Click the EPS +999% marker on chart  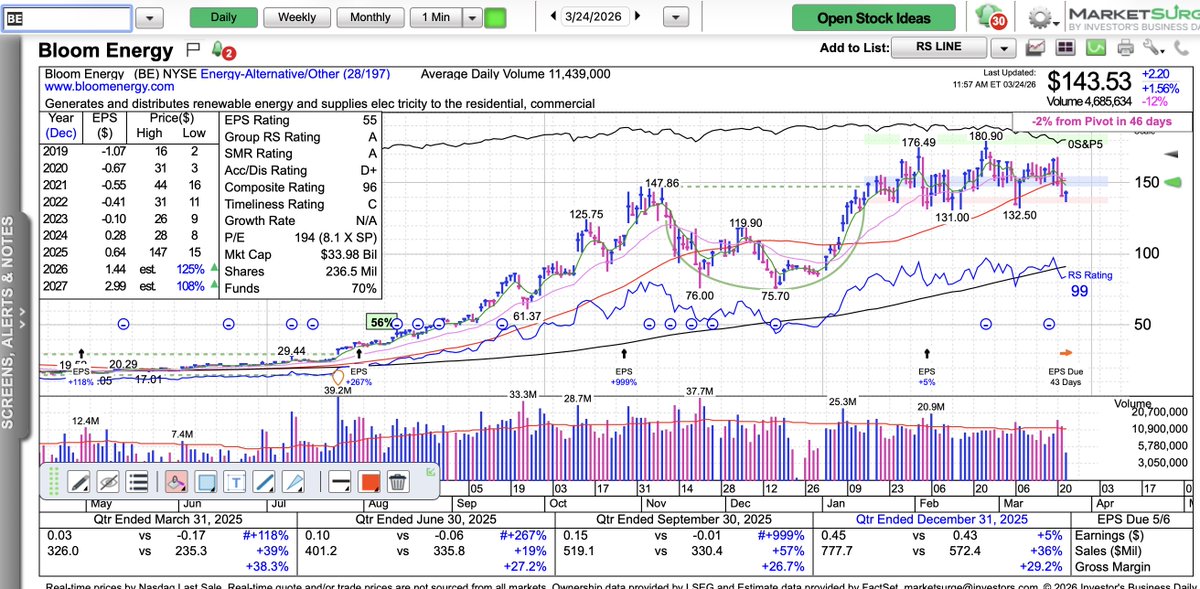point(625,376)
